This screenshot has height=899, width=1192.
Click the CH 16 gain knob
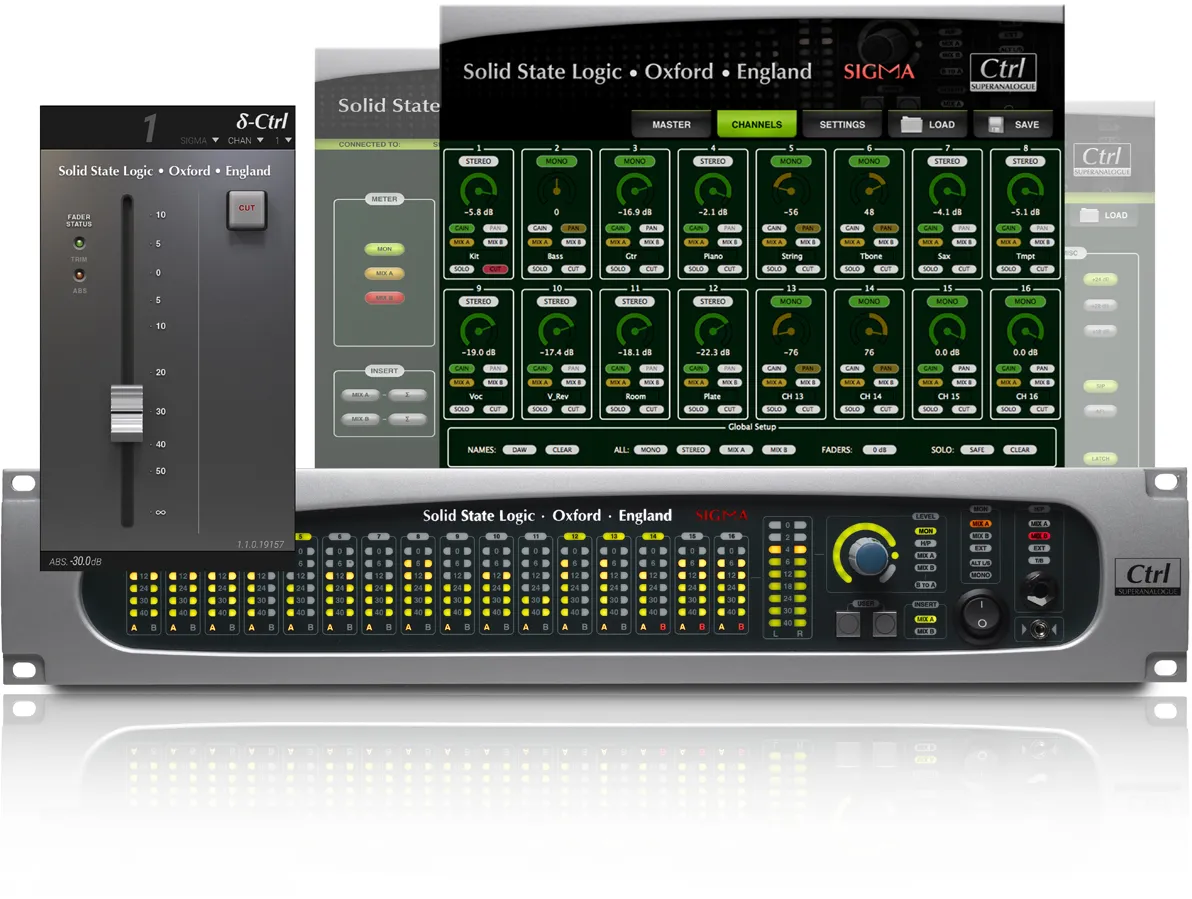pyautogui.click(x=1026, y=329)
